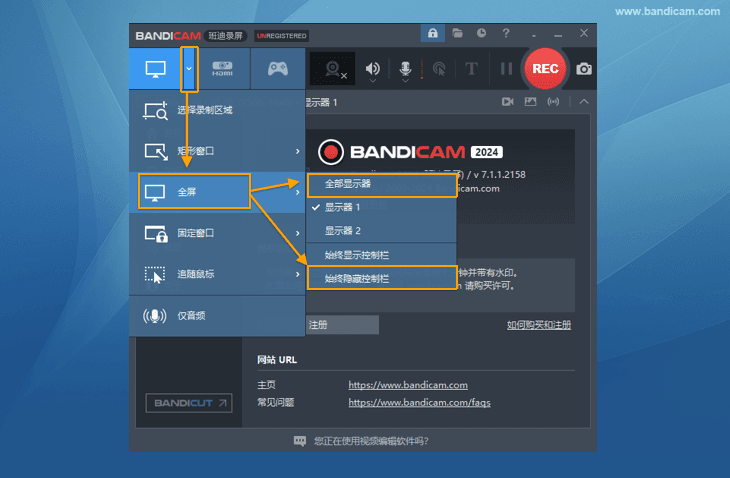Click the 追随鼠标 cursor icon
Screen dimensions: 730x478
coord(155,274)
